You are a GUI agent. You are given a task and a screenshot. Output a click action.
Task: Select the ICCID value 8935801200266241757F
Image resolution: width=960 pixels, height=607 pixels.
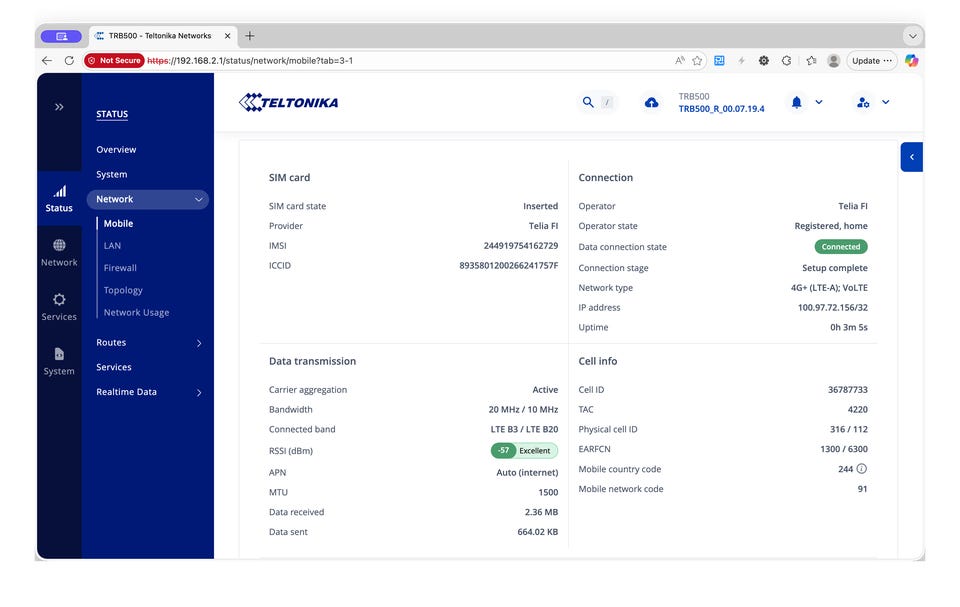[509, 265]
